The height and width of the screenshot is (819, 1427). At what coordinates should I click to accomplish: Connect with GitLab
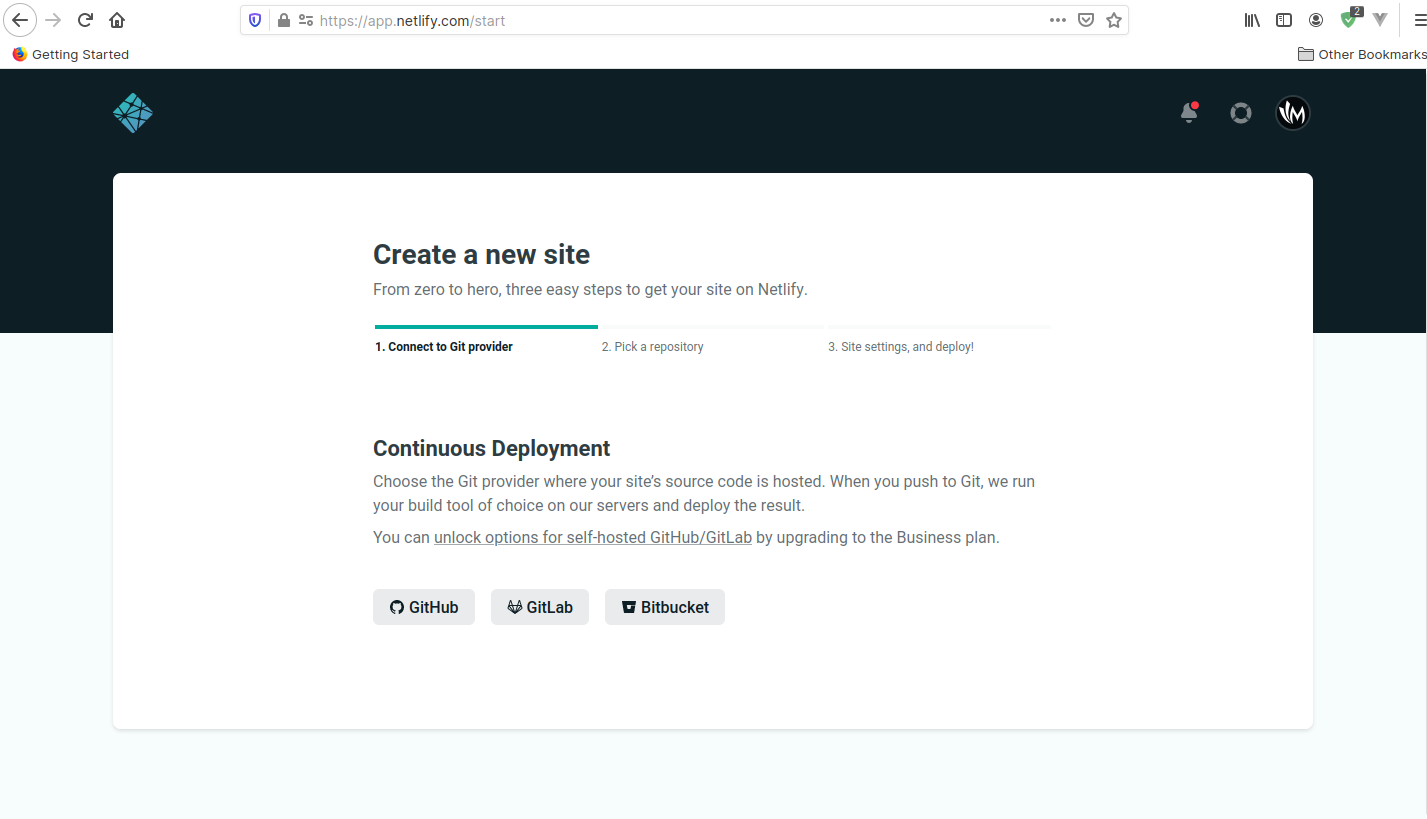pos(540,607)
